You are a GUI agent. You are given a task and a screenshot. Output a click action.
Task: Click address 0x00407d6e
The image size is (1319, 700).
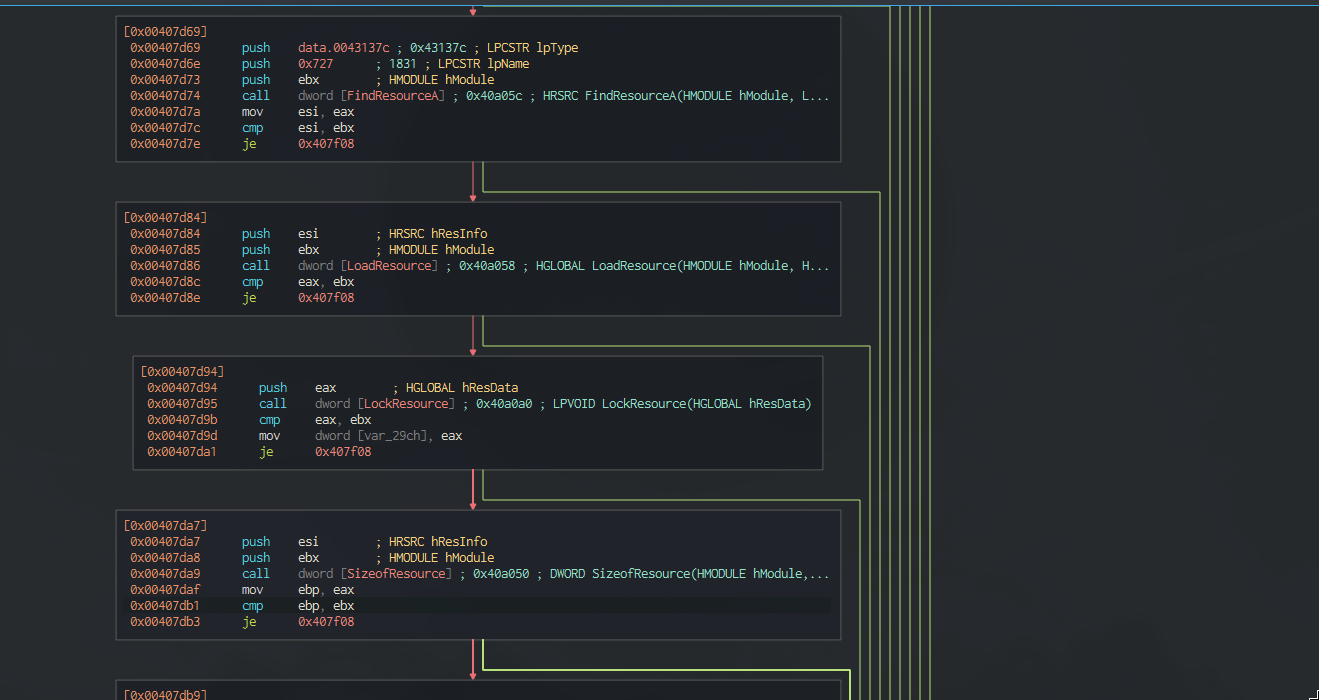click(x=165, y=64)
